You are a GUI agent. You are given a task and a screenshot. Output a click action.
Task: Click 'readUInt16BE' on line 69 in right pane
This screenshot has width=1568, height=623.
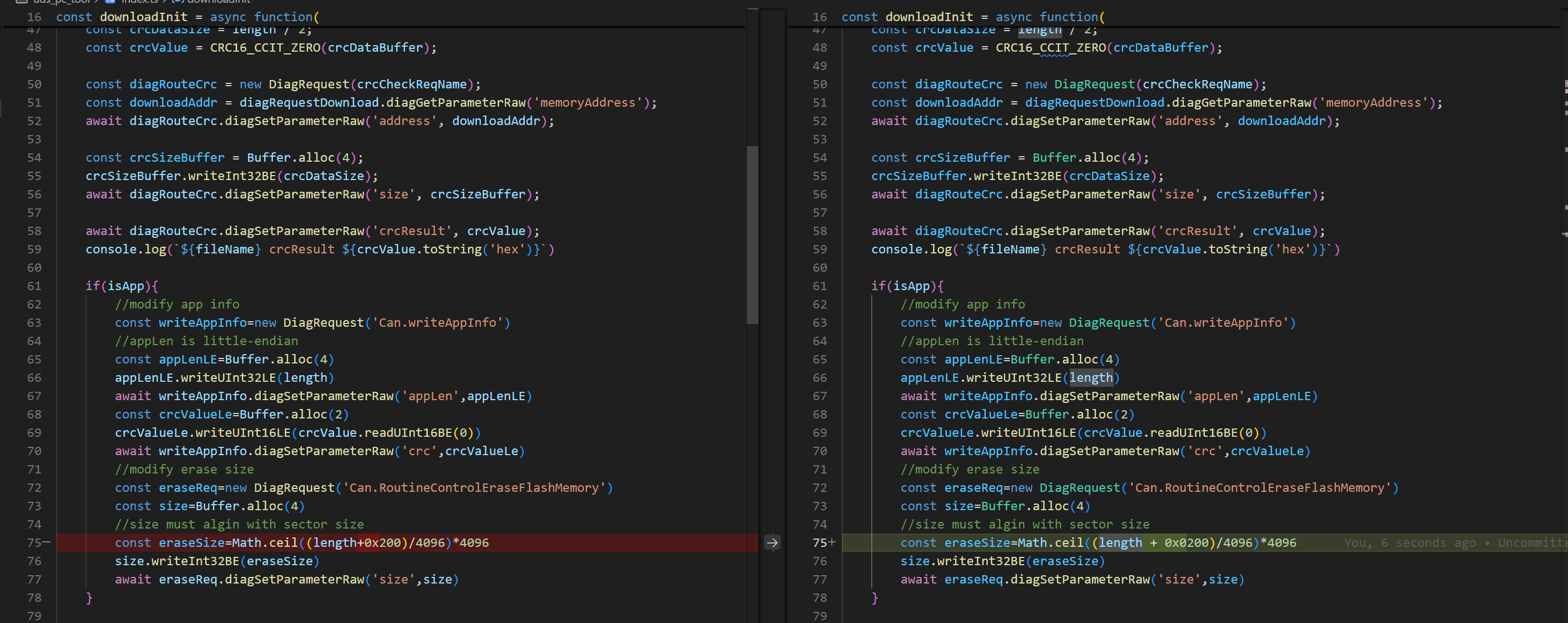tap(1194, 432)
